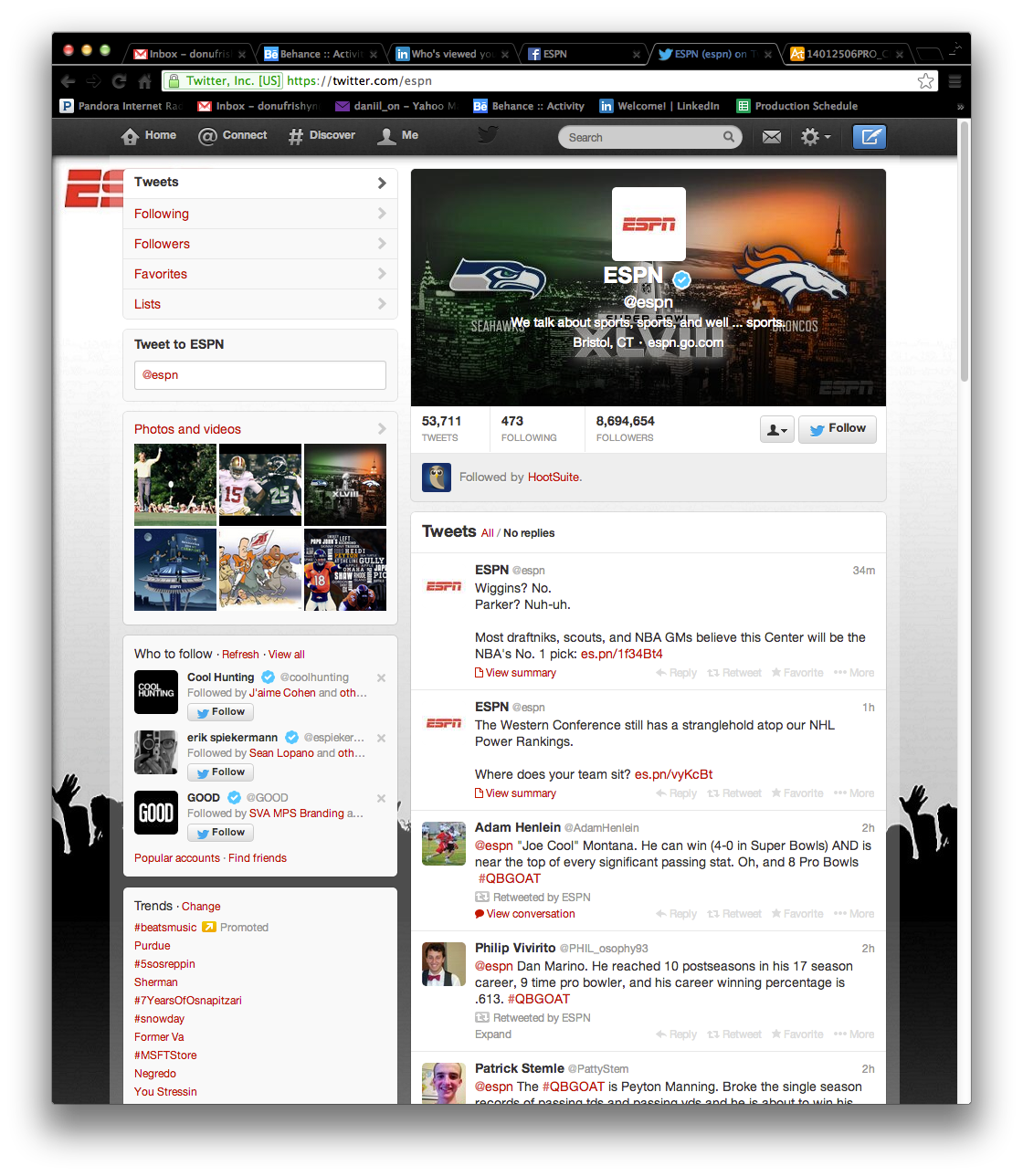Open the Chrome menu icon
The image size is (1023, 1176).
954,81
